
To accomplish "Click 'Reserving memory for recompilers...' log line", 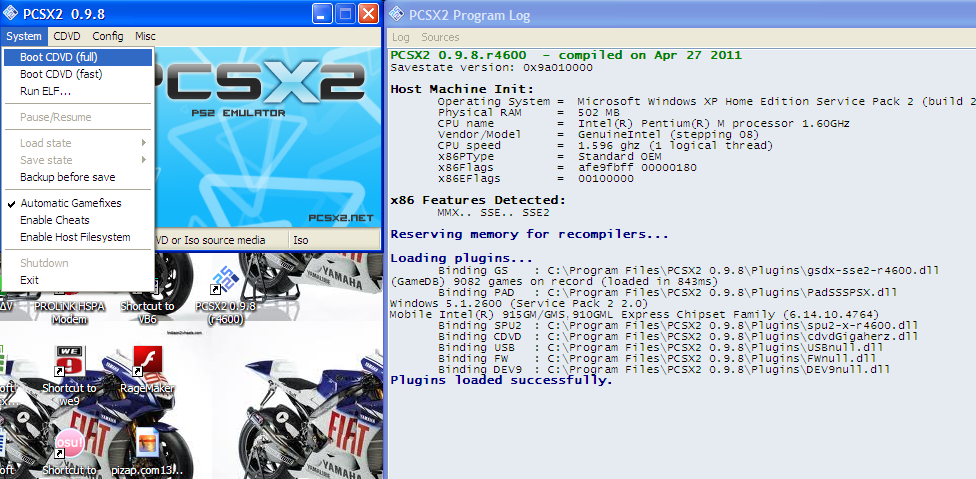I will coord(529,235).
